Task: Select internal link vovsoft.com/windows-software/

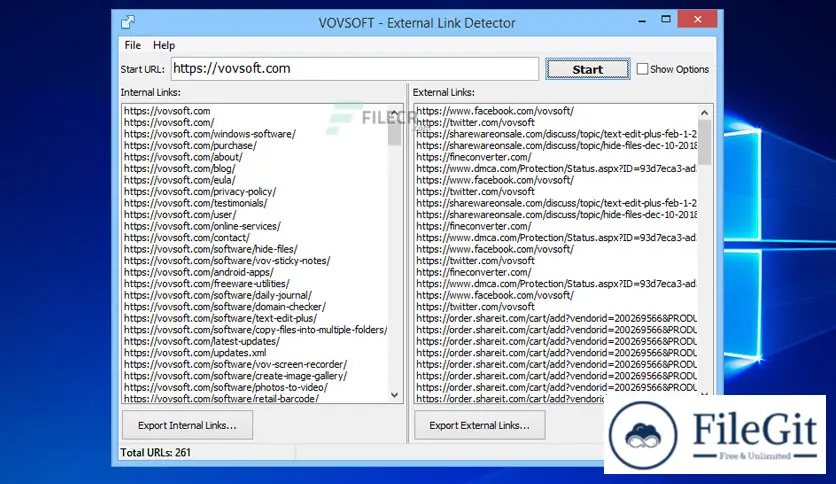Action: point(210,134)
